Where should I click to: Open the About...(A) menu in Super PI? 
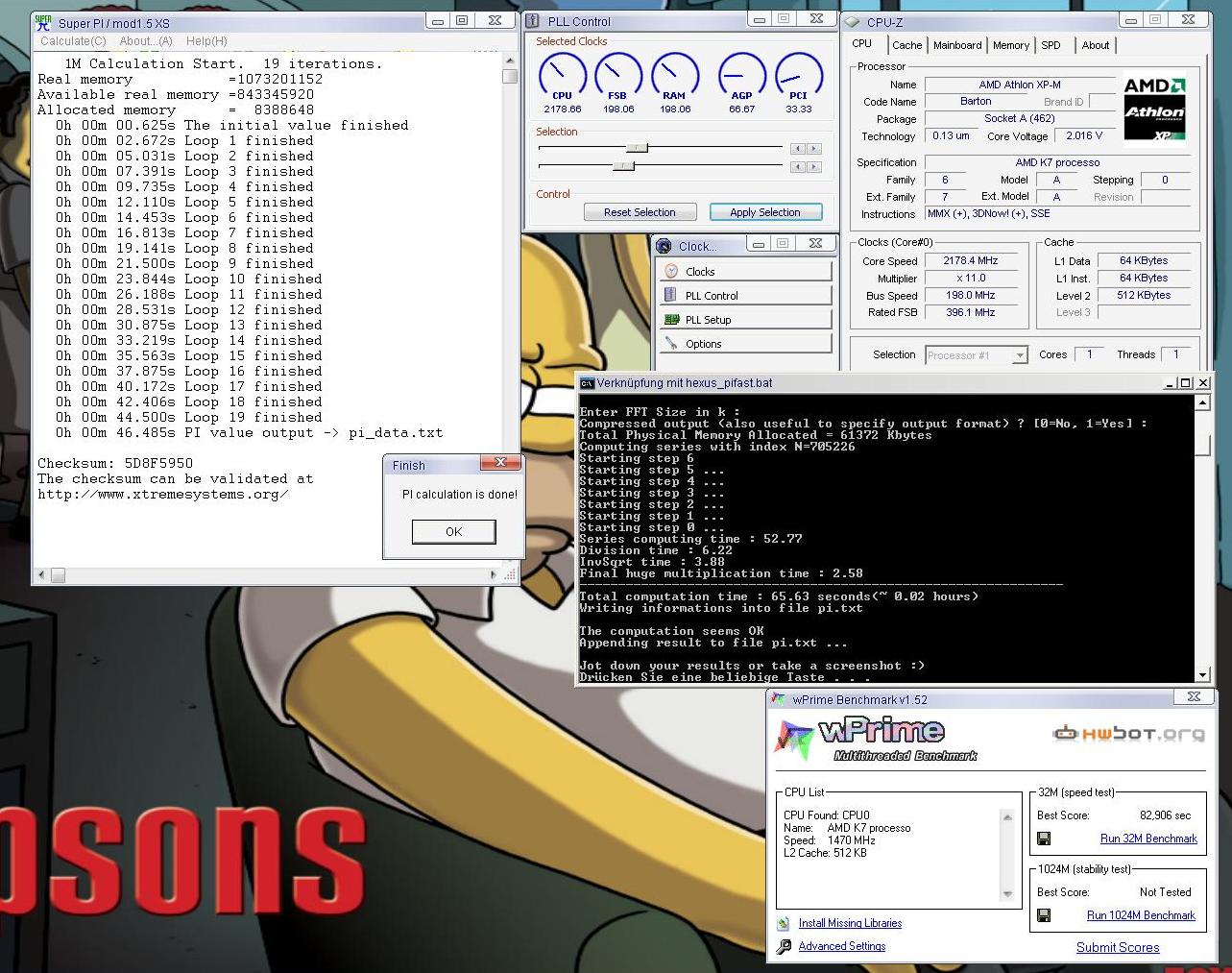146,41
